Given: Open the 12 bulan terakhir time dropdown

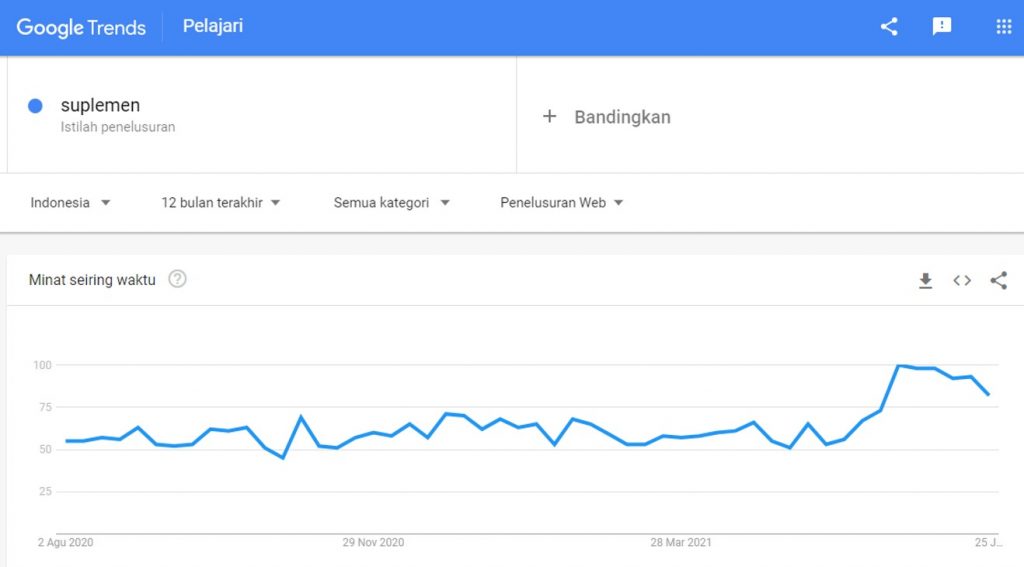Looking at the screenshot, I should click(221, 203).
